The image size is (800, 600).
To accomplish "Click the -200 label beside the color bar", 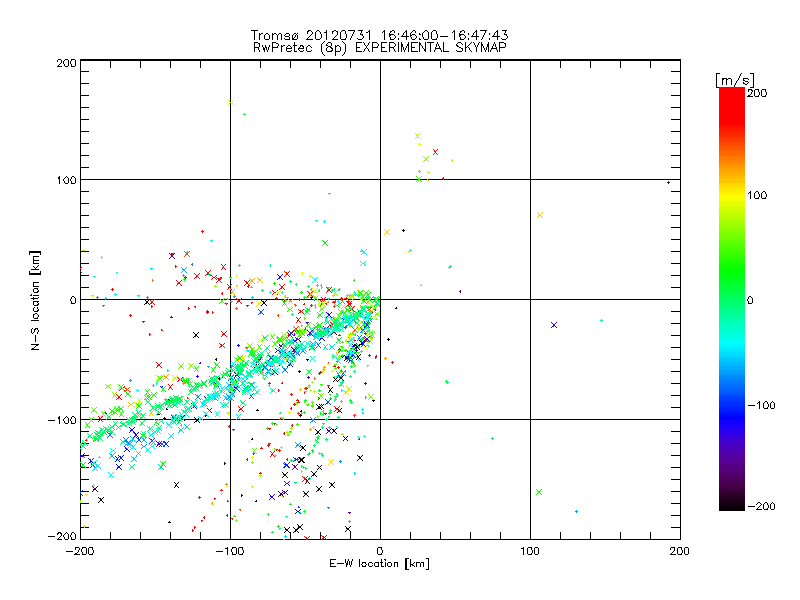I will (x=761, y=506).
